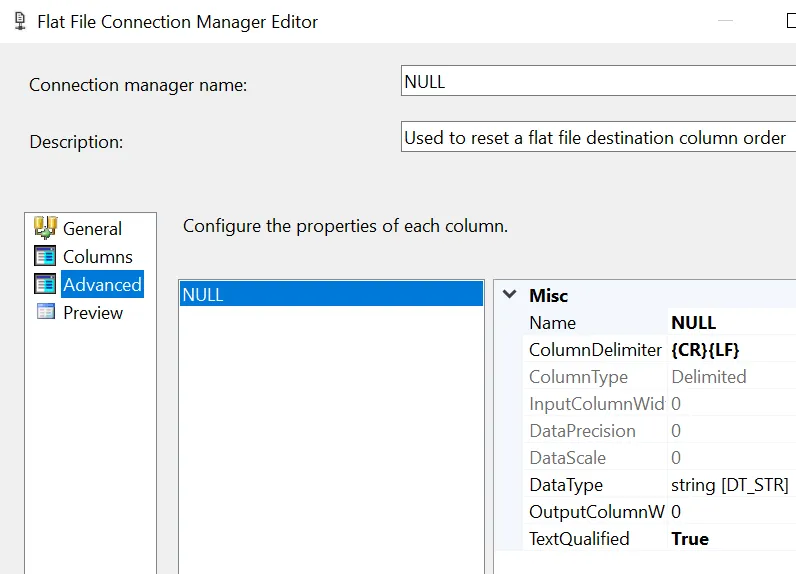
Task: Click the Preview page icon
Action: [x=45, y=312]
